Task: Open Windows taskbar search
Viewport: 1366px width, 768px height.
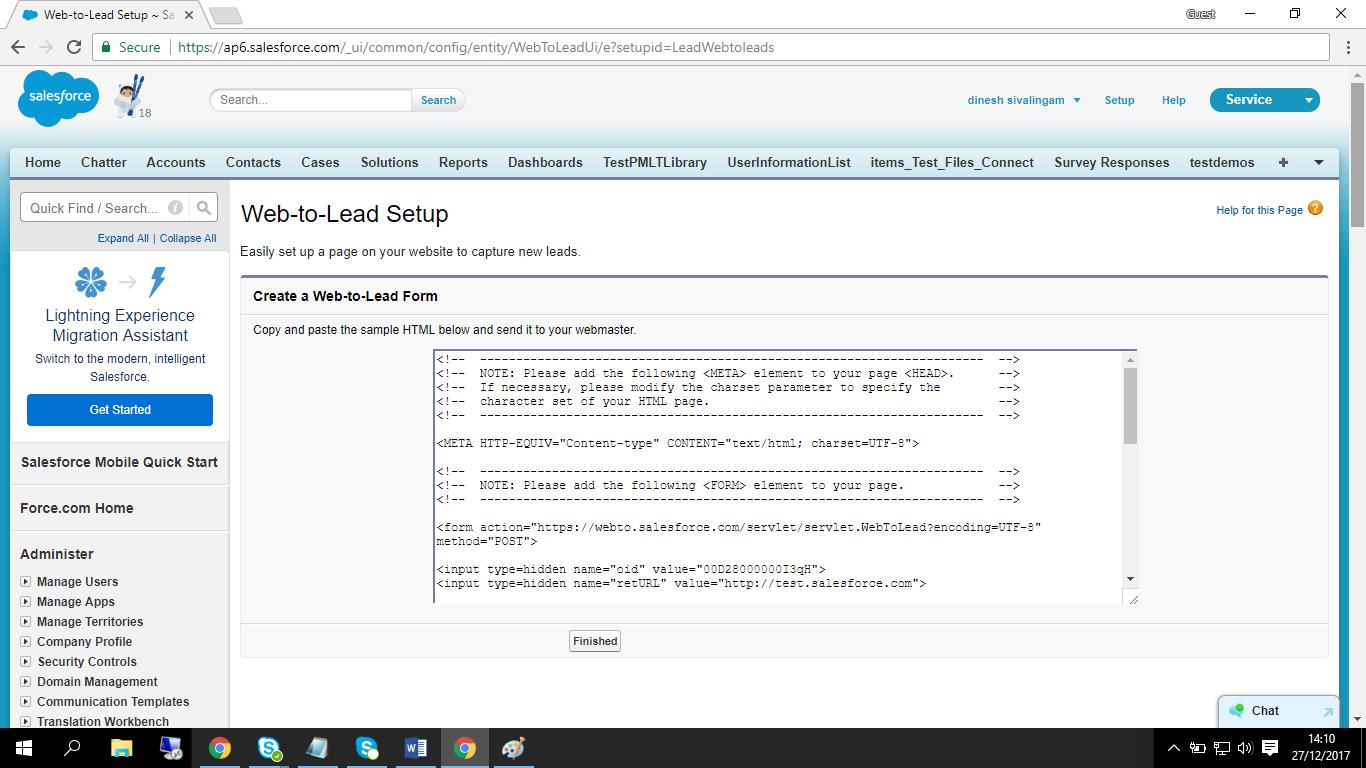Action: [72, 748]
